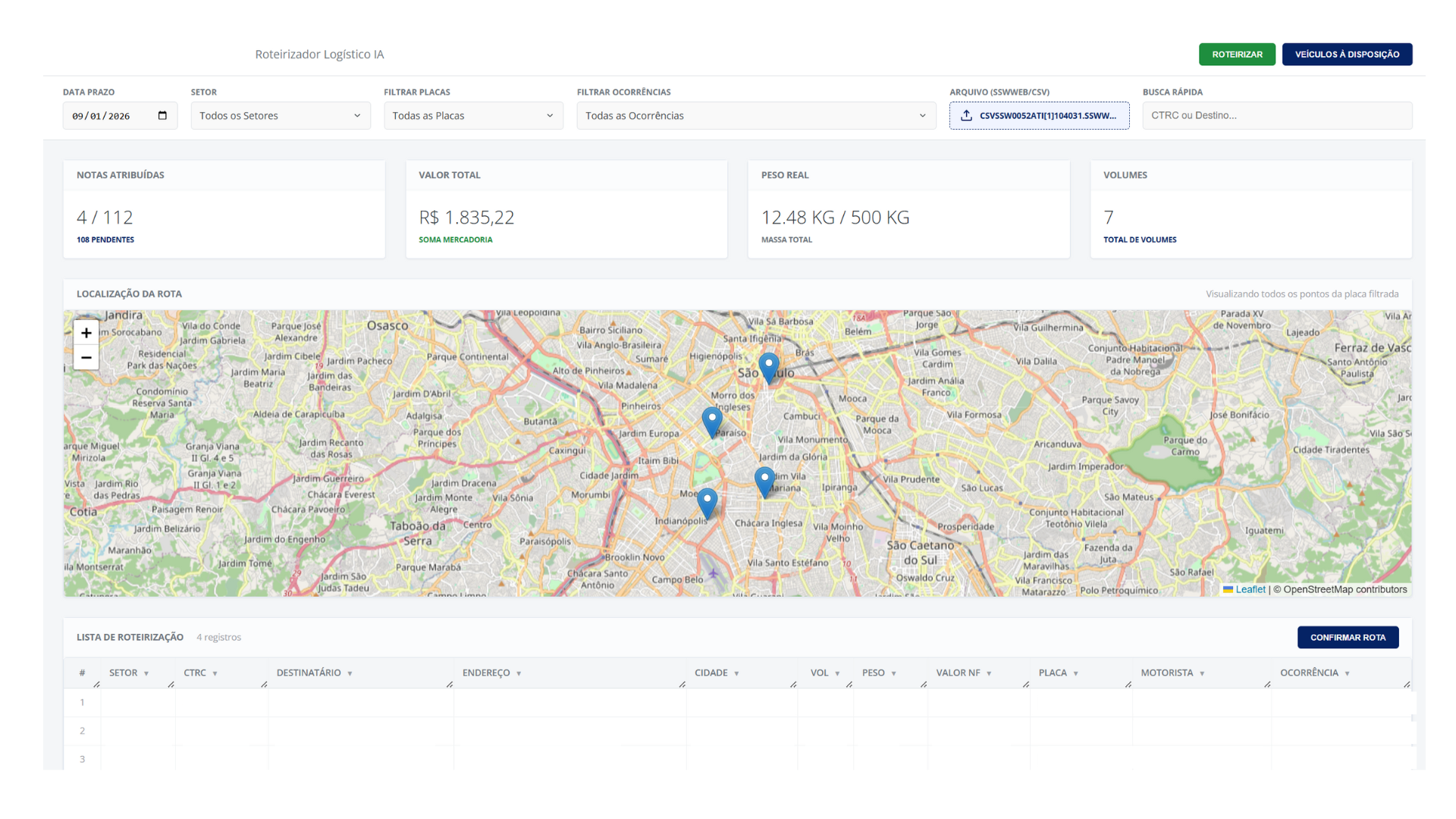This screenshot has height=819, width=1456.
Task: Click the map marker near Vila Mariana
Action: (x=764, y=481)
